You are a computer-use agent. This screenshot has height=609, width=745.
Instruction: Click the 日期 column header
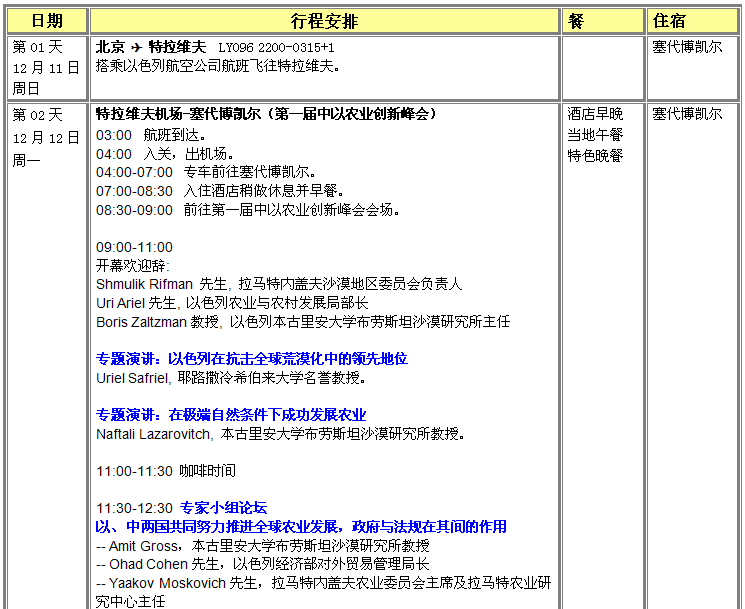[46, 21]
